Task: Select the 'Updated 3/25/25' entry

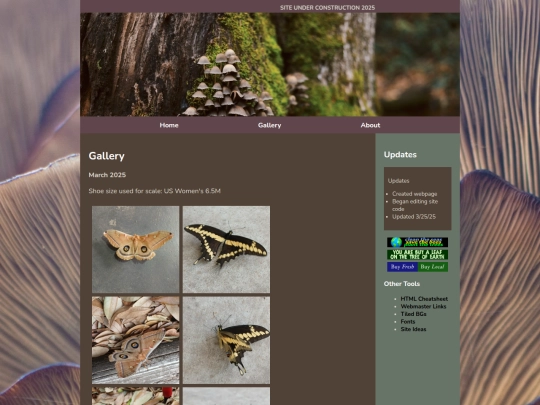Action: point(414,217)
